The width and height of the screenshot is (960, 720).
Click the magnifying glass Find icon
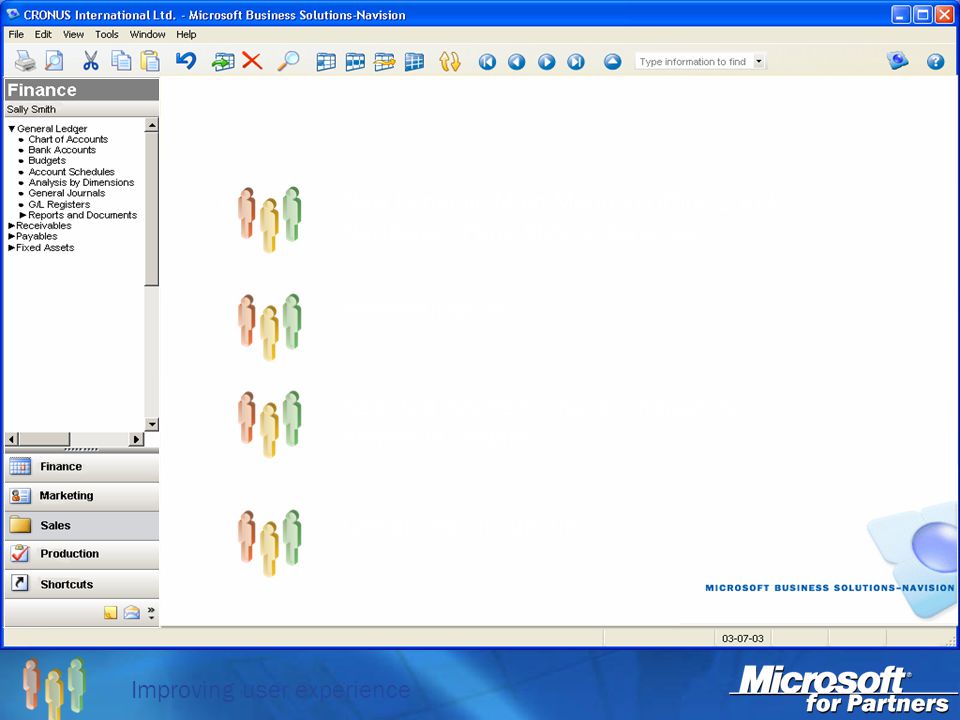tap(288, 61)
